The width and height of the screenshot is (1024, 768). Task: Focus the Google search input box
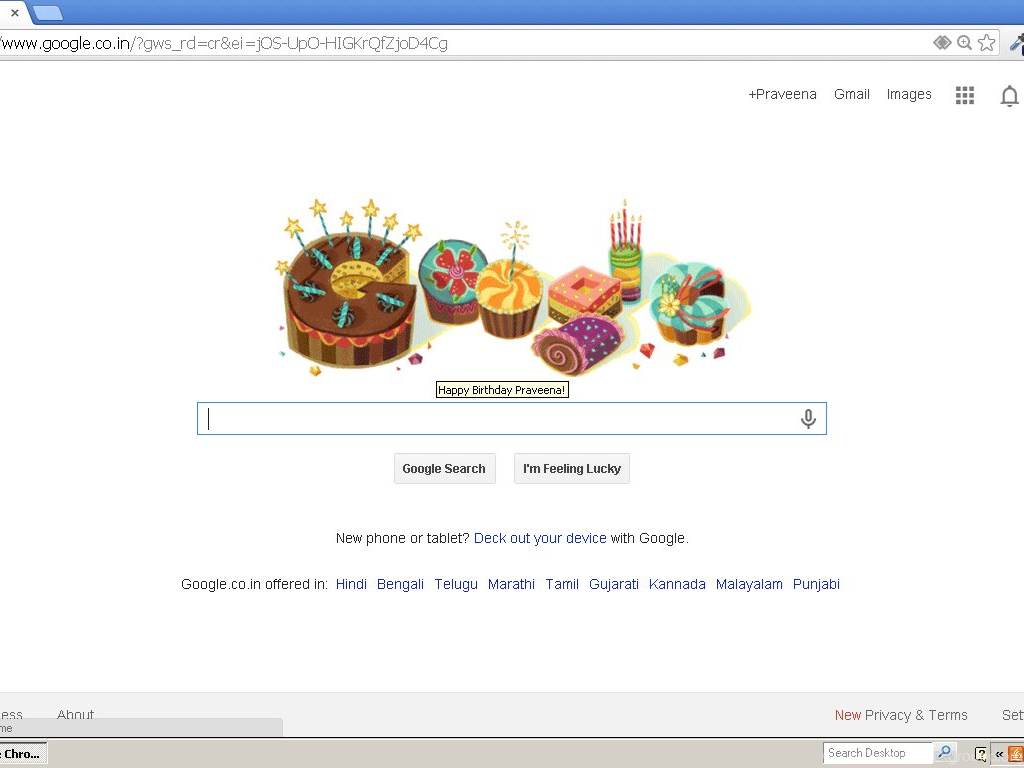point(511,419)
